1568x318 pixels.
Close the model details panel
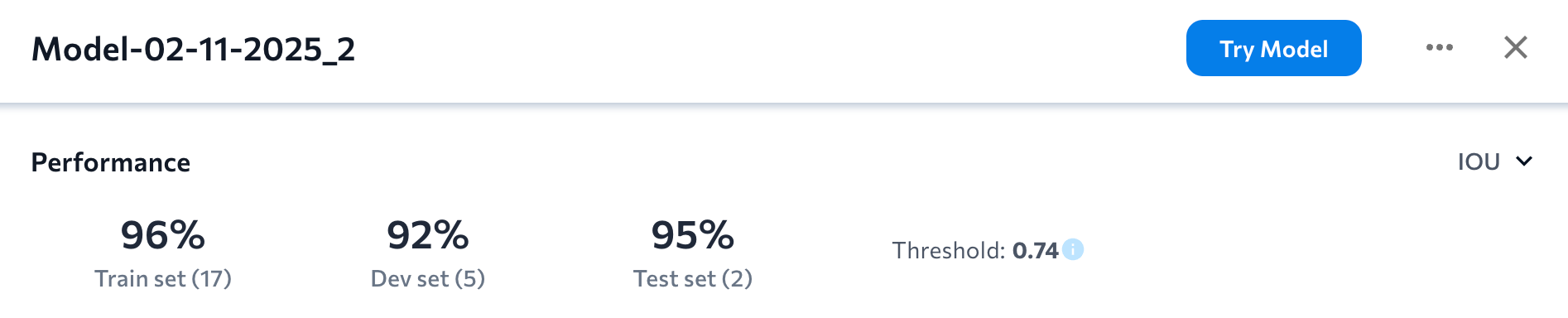[x=1515, y=47]
